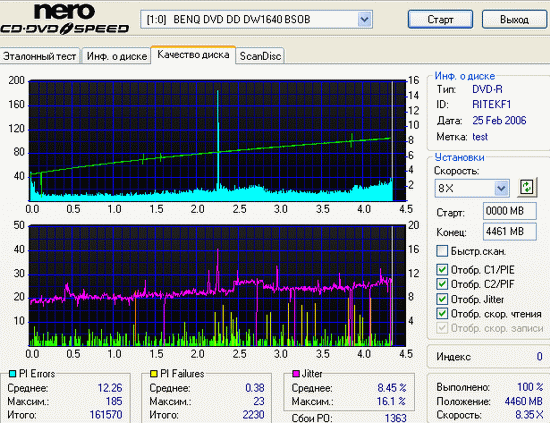Click the yellow PI Failures legend square

coord(153,374)
